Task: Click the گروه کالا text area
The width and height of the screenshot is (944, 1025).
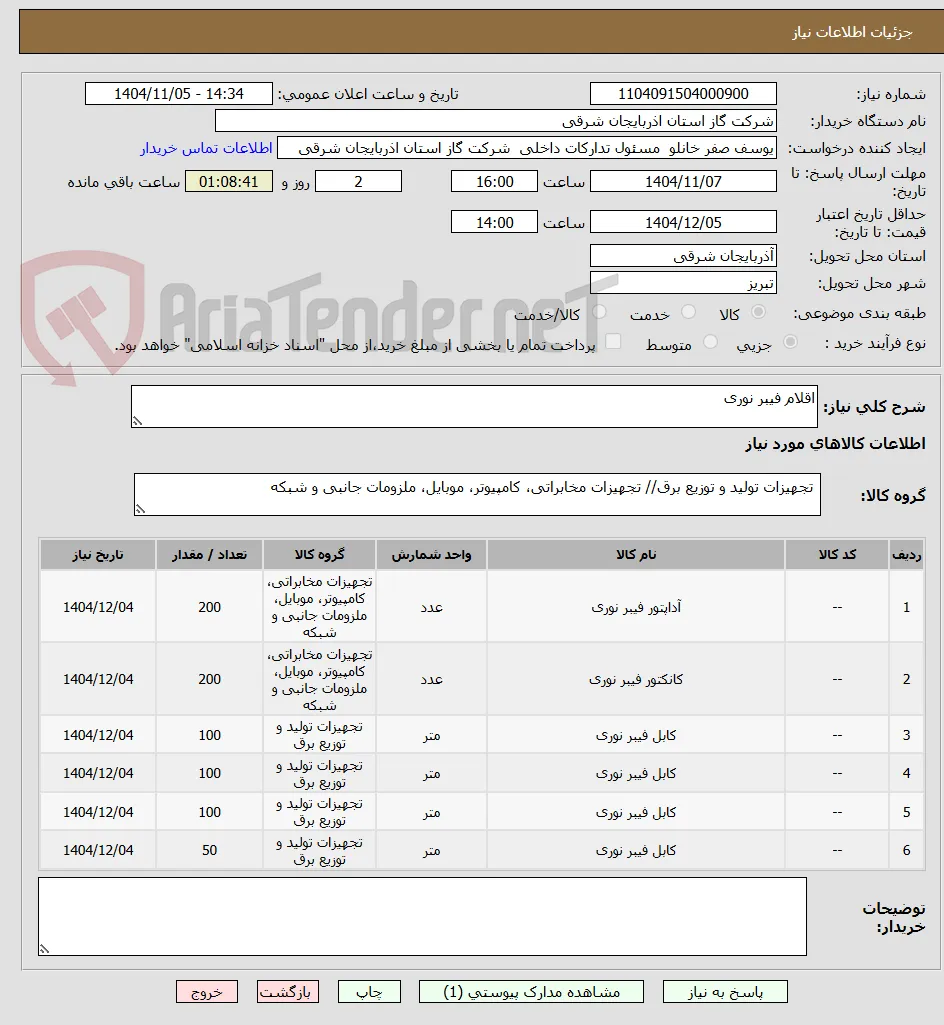Action: coord(477,495)
